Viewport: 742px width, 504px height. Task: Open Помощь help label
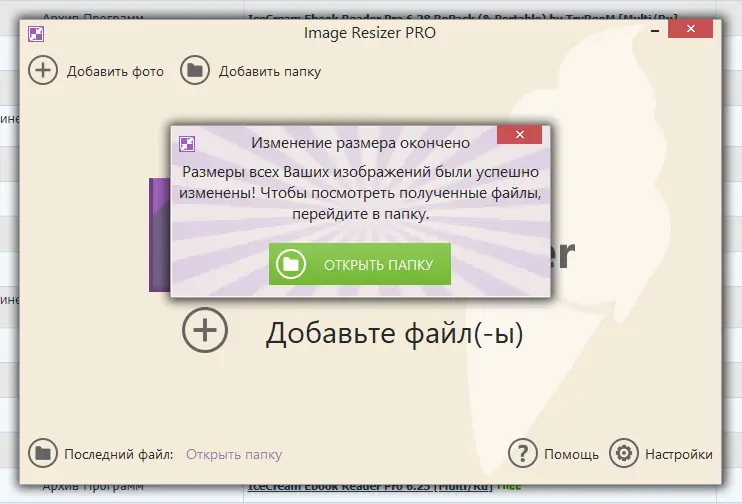click(x=571, y=454)
